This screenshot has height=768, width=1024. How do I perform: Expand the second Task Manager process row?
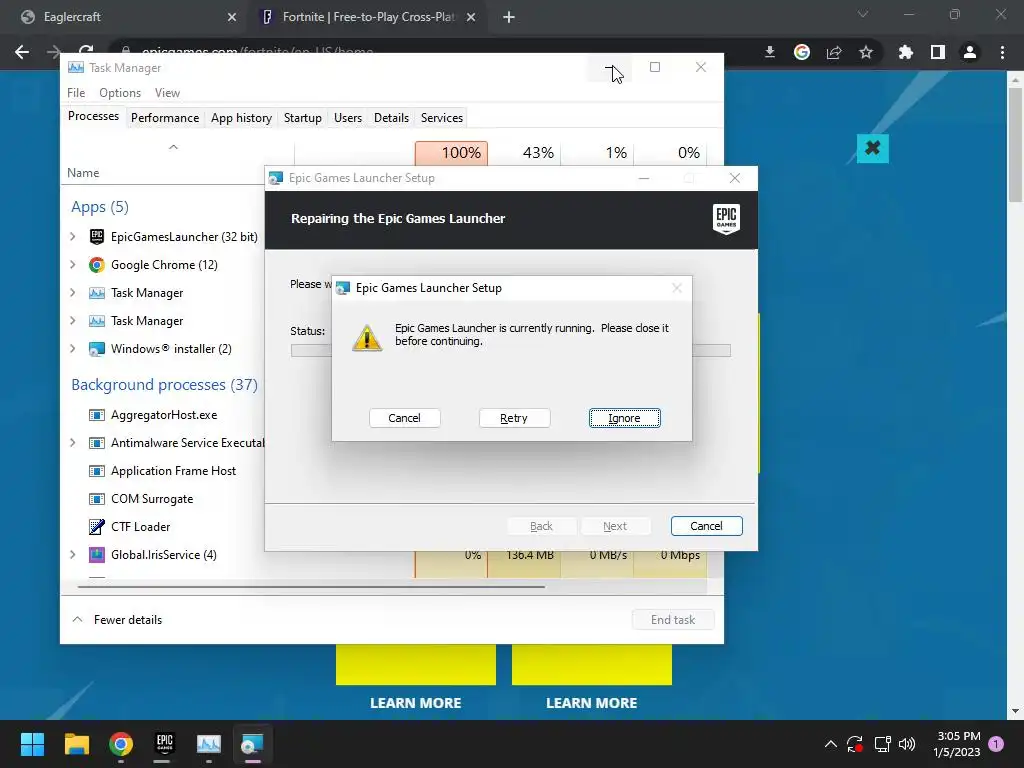(72, 321)
